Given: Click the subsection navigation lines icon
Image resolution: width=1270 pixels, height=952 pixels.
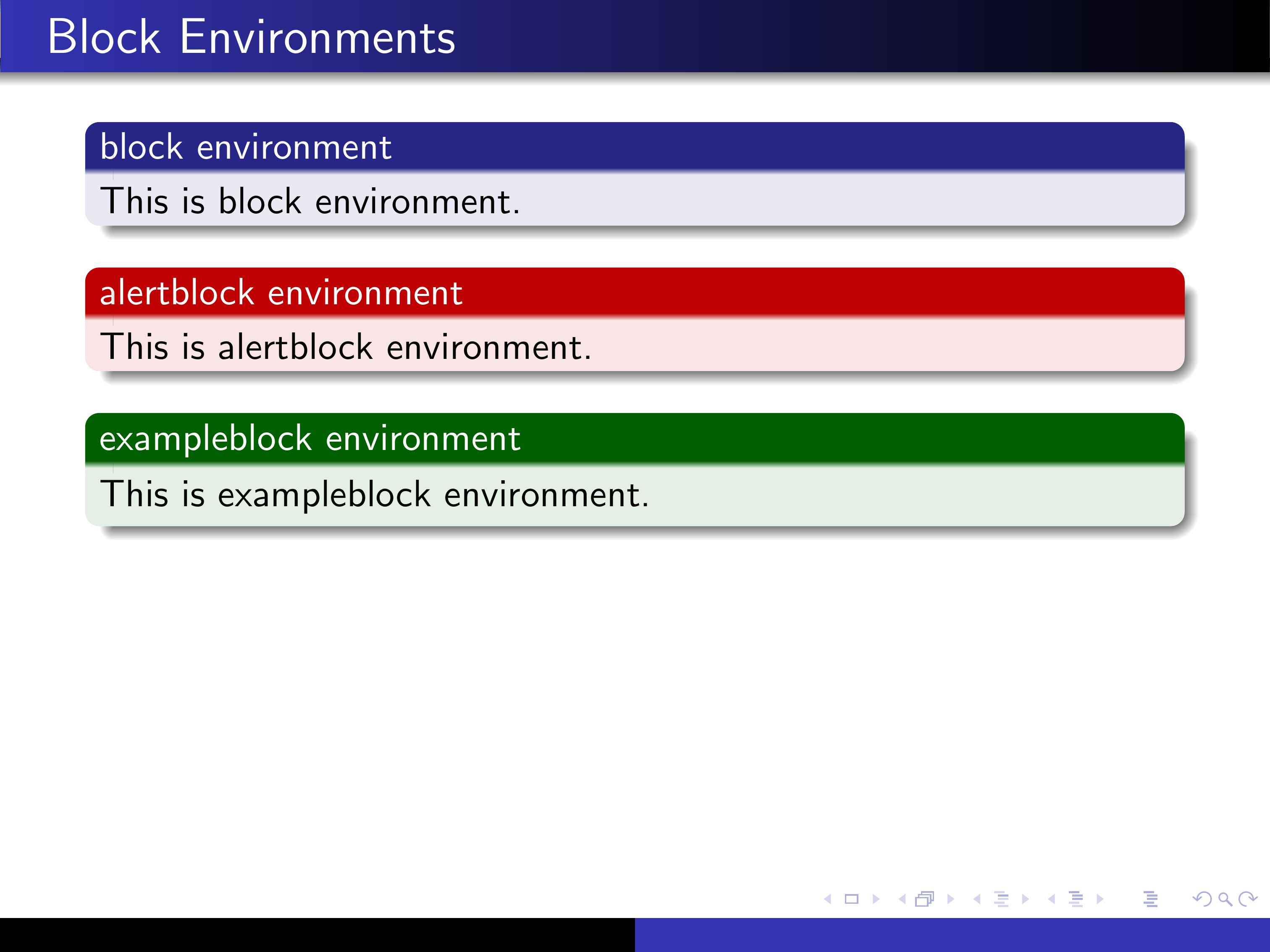Looking at the screenshot, I should (x=1001, y=899).
